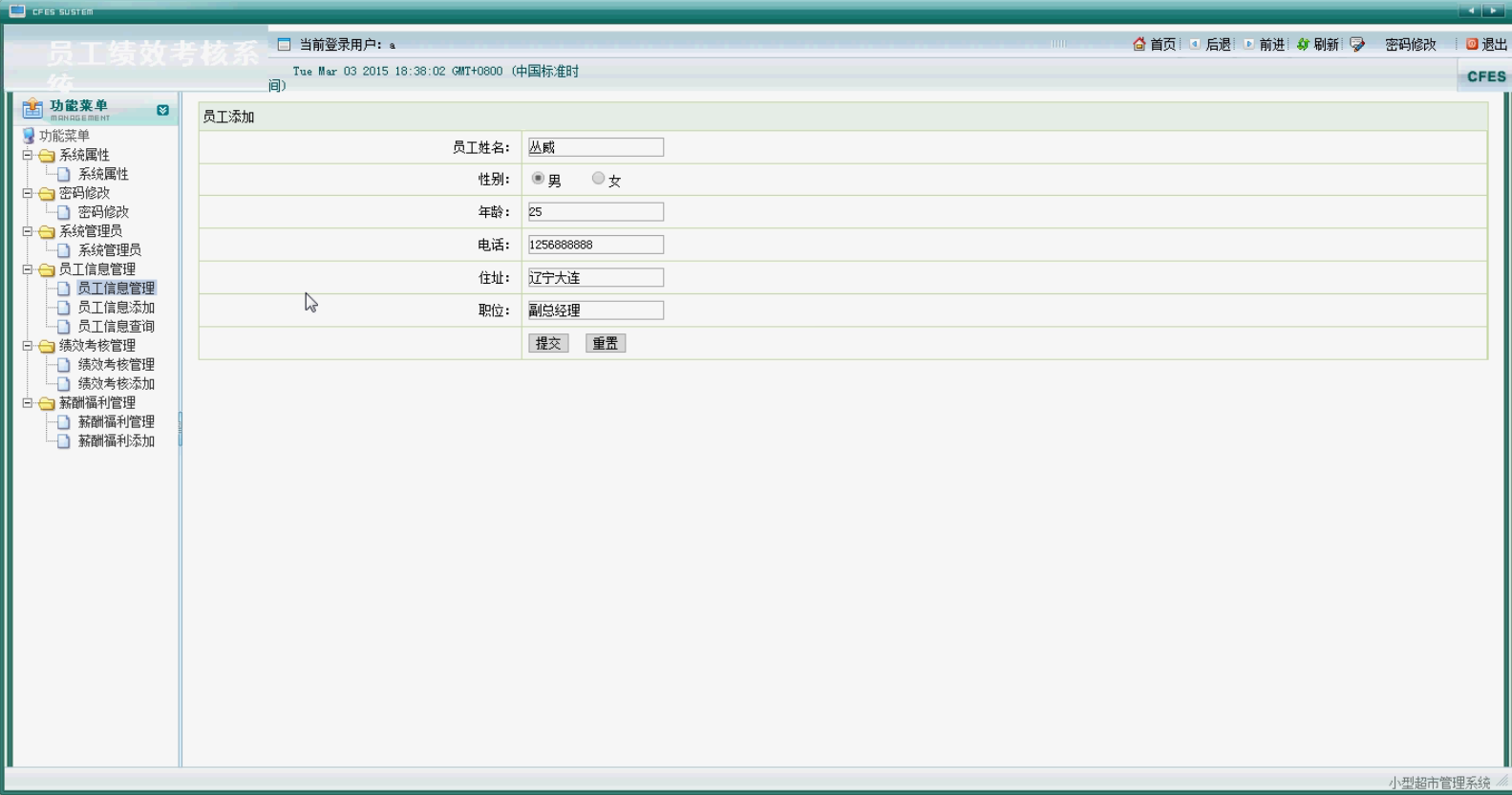Select the 女 gender radio button
Viewport: 1512px width, 795px height.
(x=598, y=179)
